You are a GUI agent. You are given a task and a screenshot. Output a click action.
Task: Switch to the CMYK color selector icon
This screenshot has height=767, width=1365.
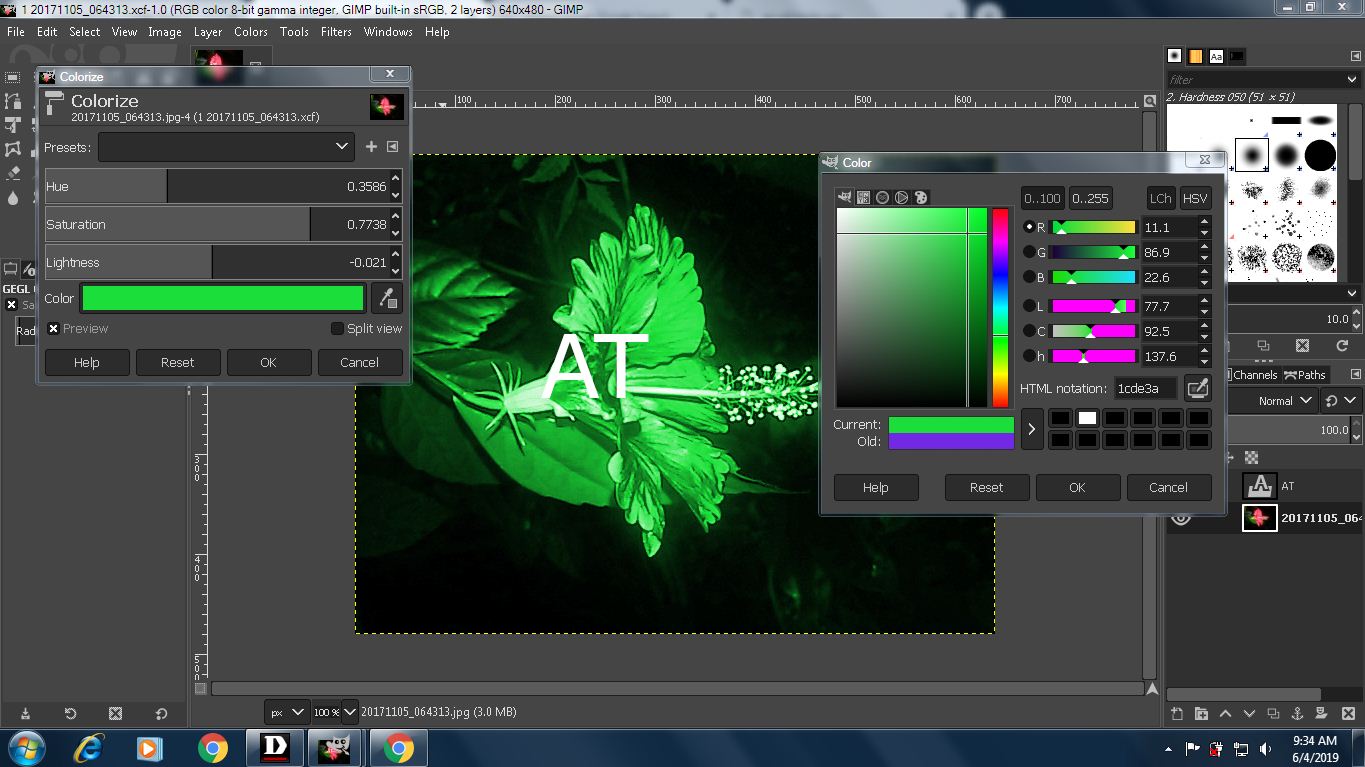[863, 197]
